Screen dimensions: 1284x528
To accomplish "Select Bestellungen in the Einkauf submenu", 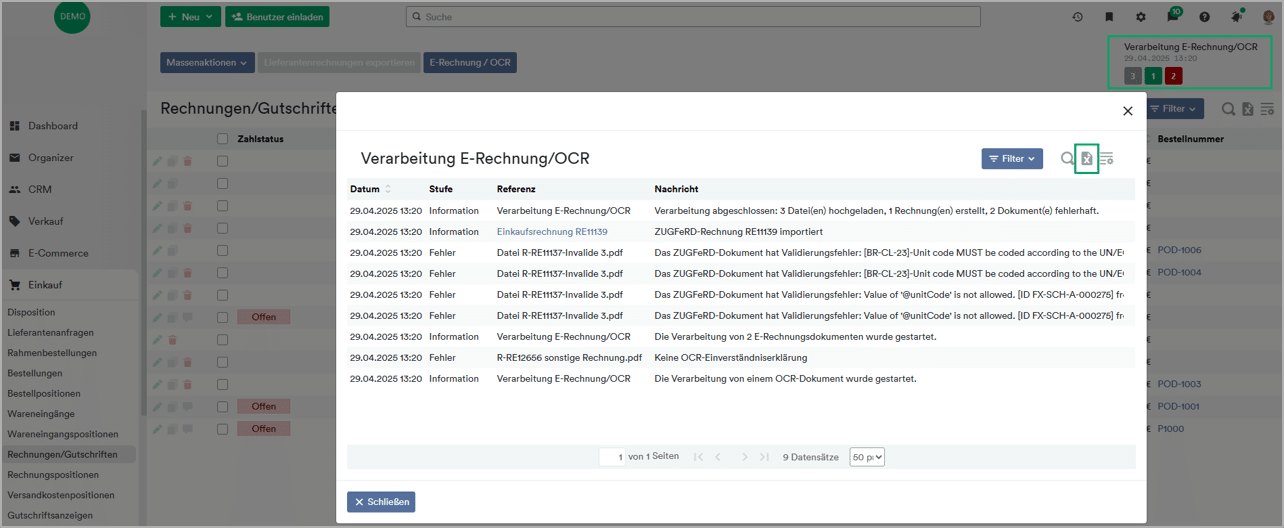I will click(x=35, y=373).
